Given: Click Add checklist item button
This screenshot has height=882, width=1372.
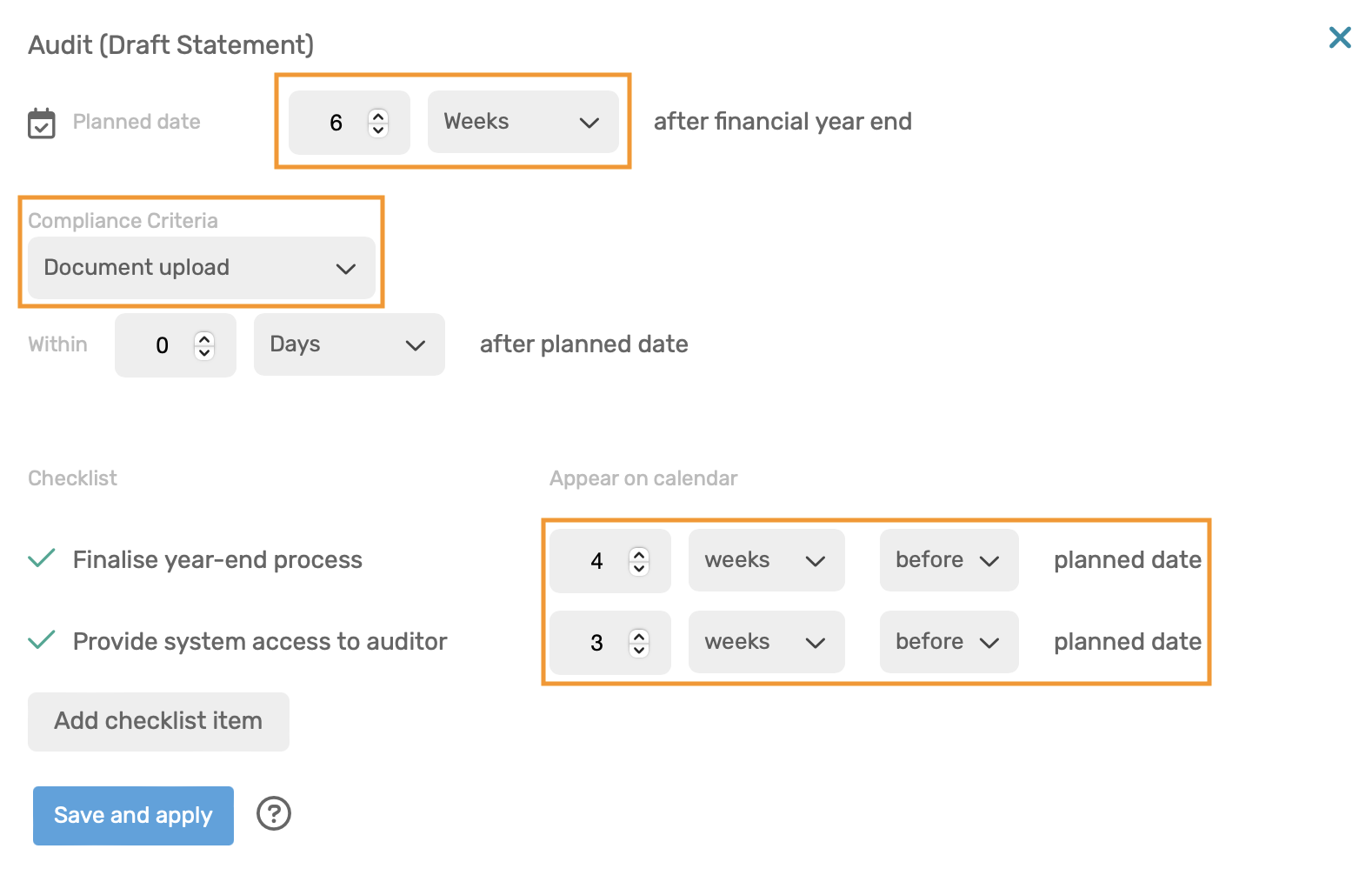Looking at the screenshot, I should [158, 721].
